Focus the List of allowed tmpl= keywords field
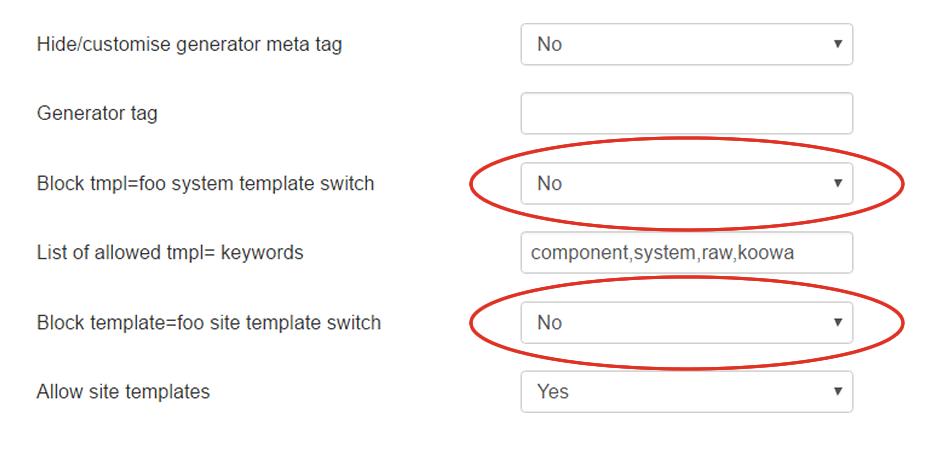The image size is (941, 471). coord(687,253)
